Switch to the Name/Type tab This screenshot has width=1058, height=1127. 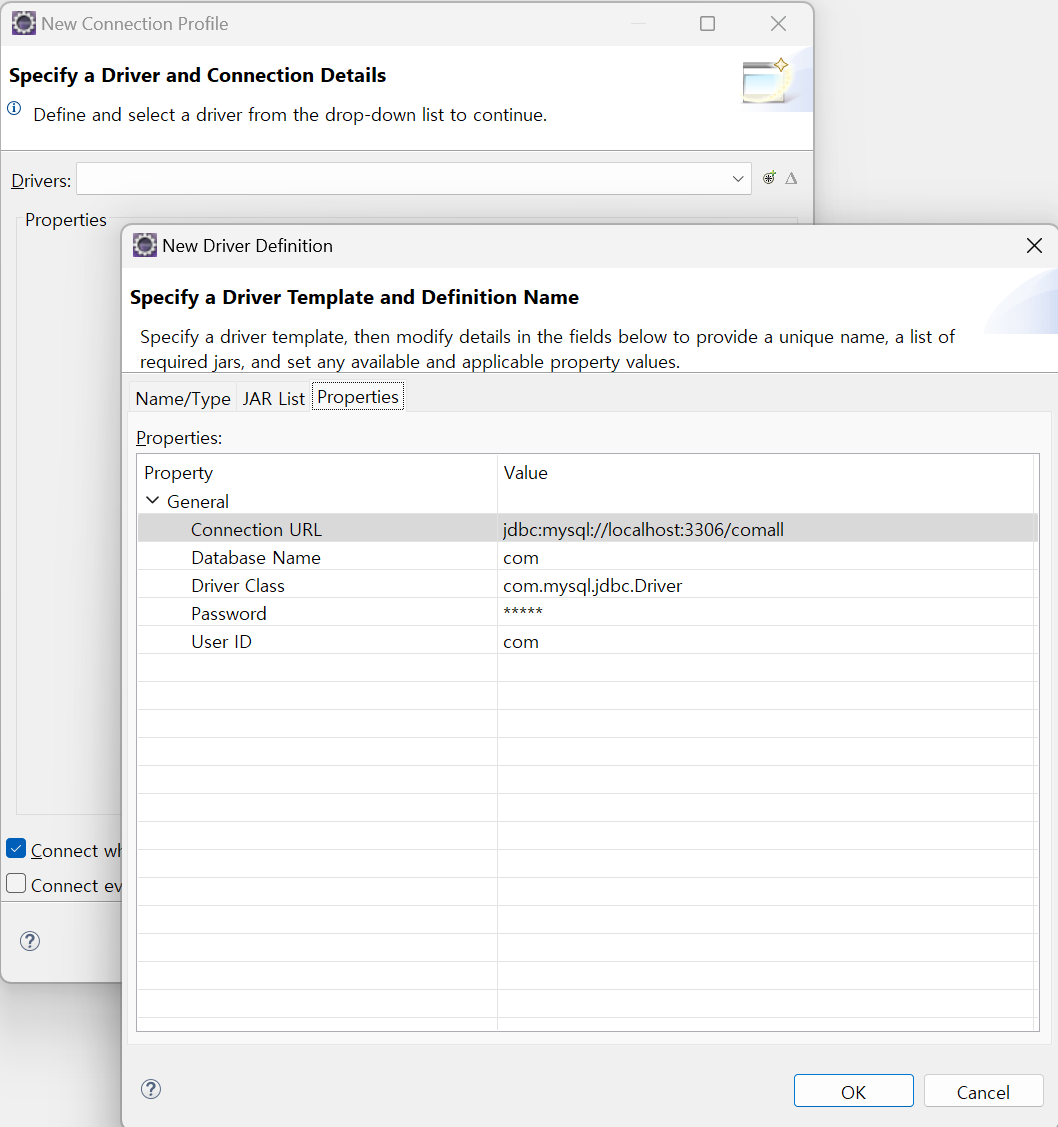[x=183, y=398]
